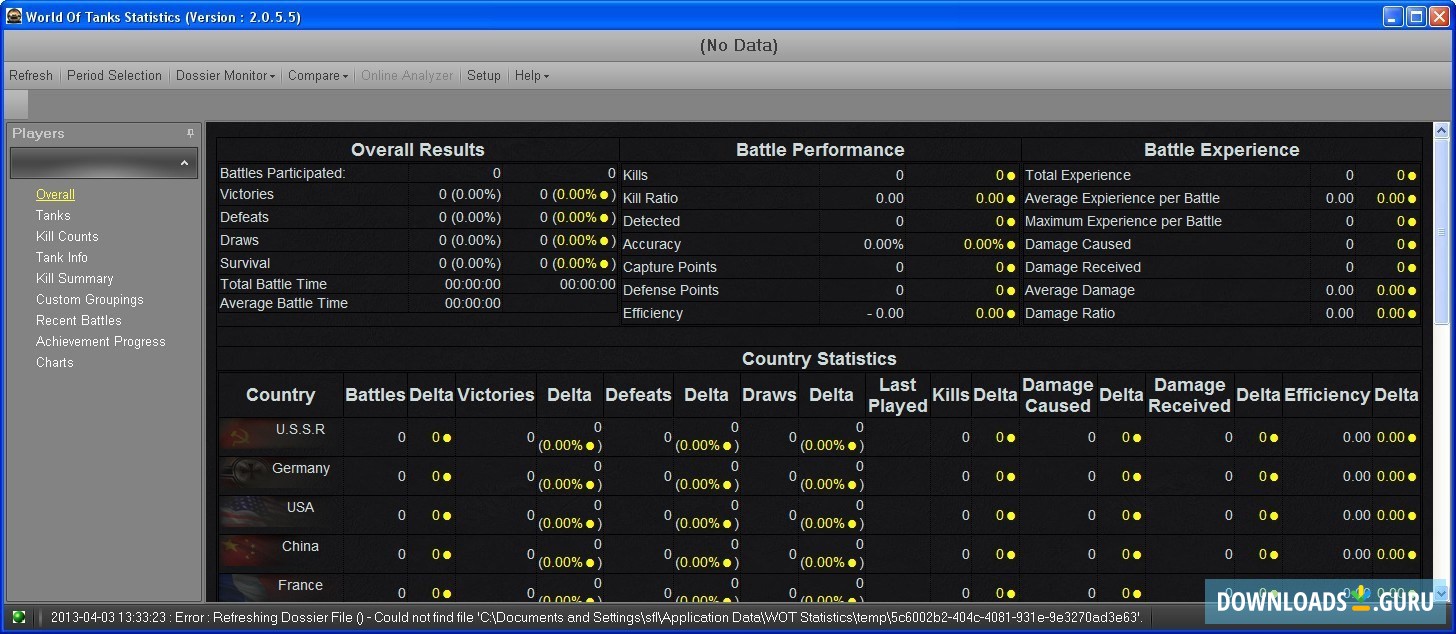The image size is (1456, 634).
Task: Collapse the player selector chevron
Action: [185, 163]
